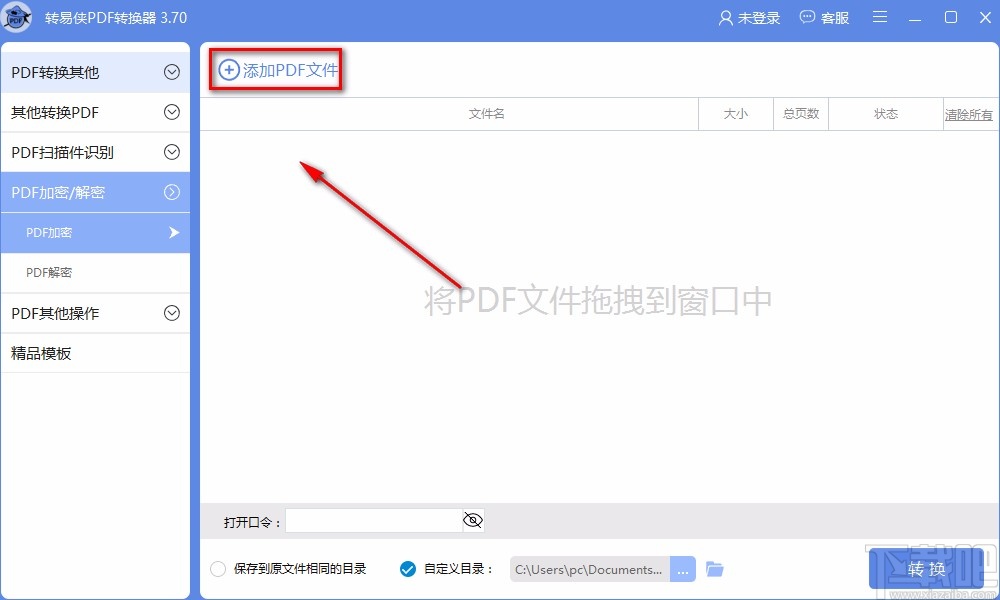Click 清除所有 to clear the file list

(x=967, y=113)
